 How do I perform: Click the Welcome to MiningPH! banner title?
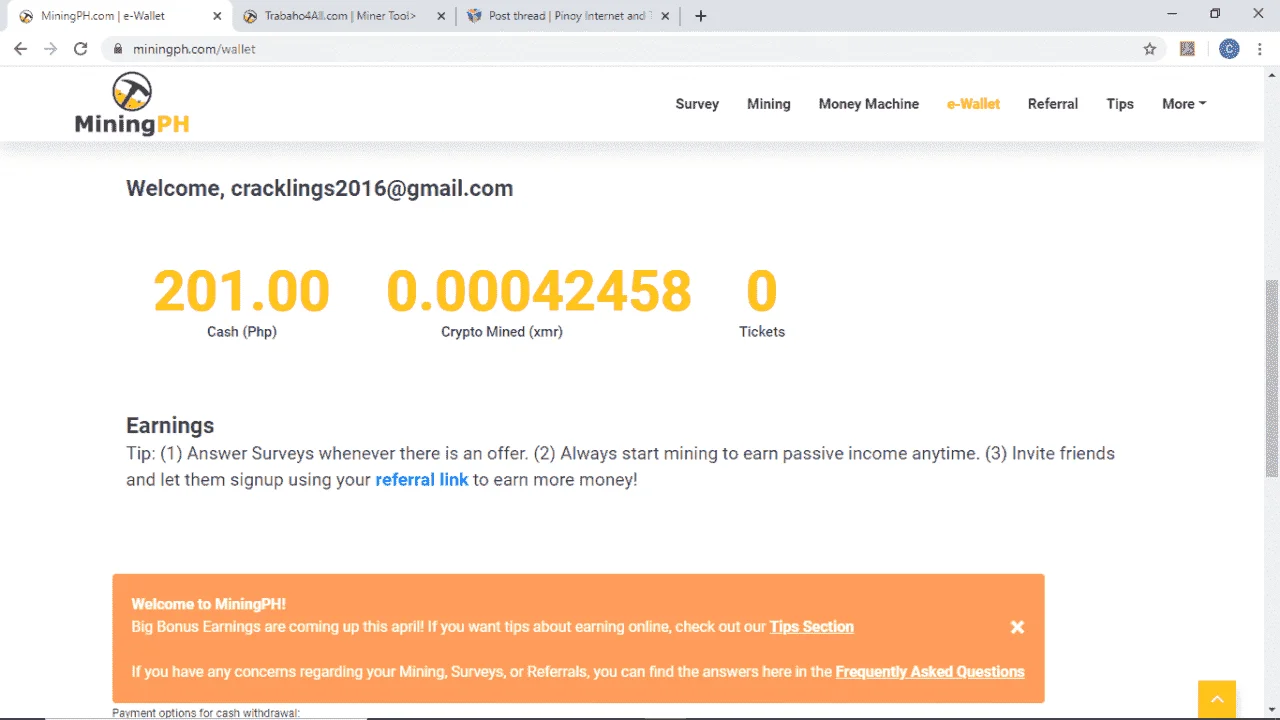[x=209, y=604]
